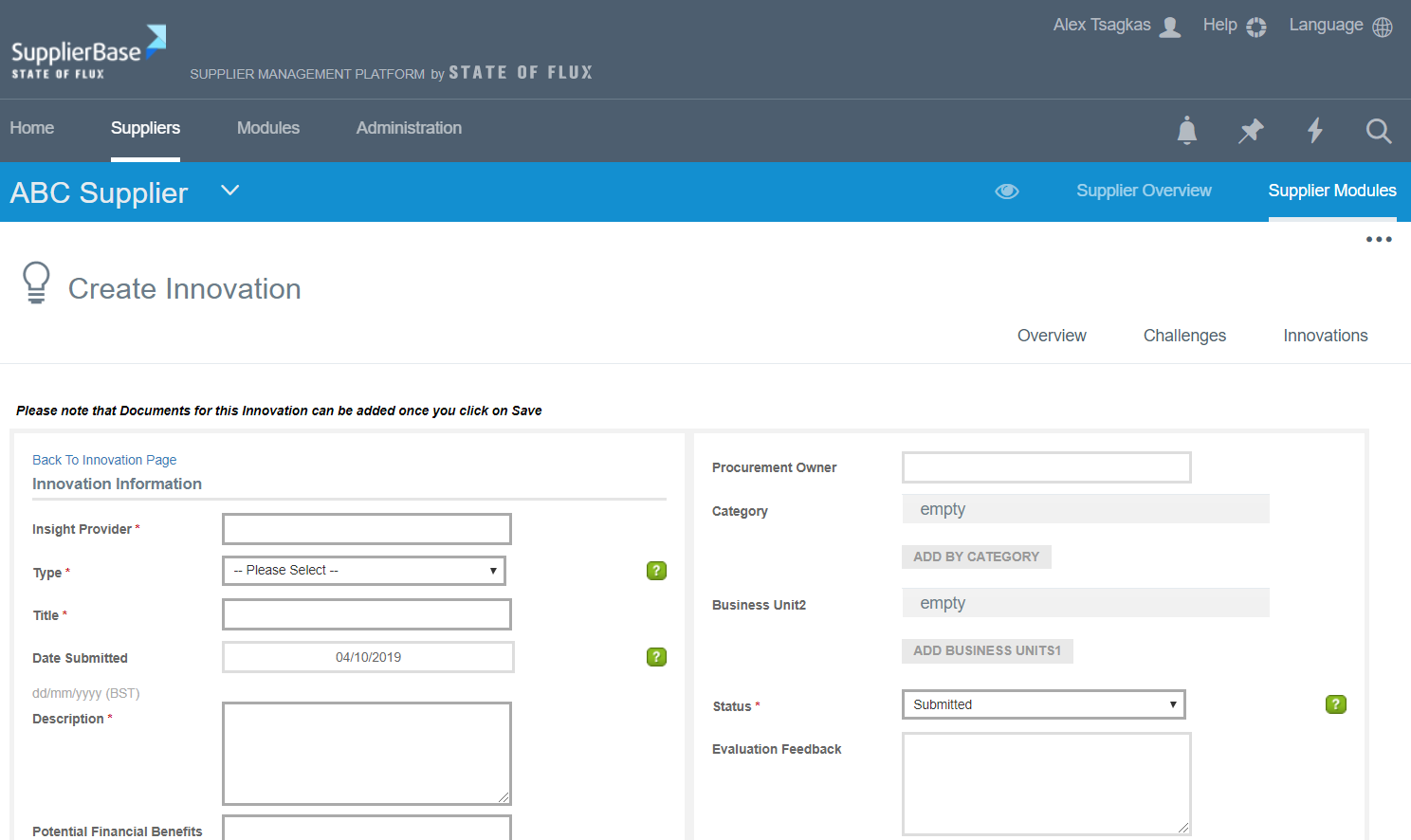Open the Status dropdown showing Submitted
This screenshot has height=840, width=1411.
1043,704
